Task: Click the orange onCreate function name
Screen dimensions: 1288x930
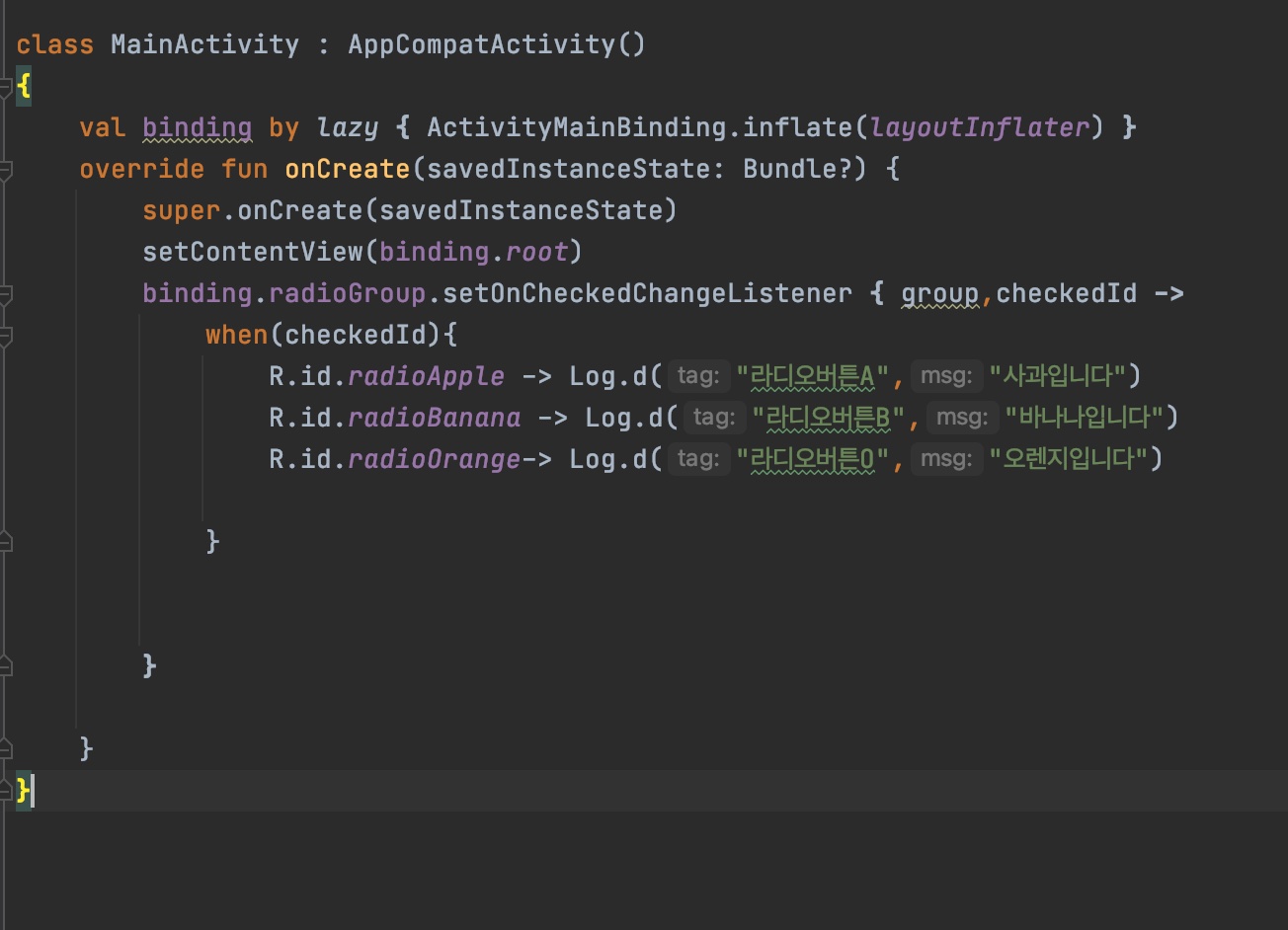Action: pos(347,169)
